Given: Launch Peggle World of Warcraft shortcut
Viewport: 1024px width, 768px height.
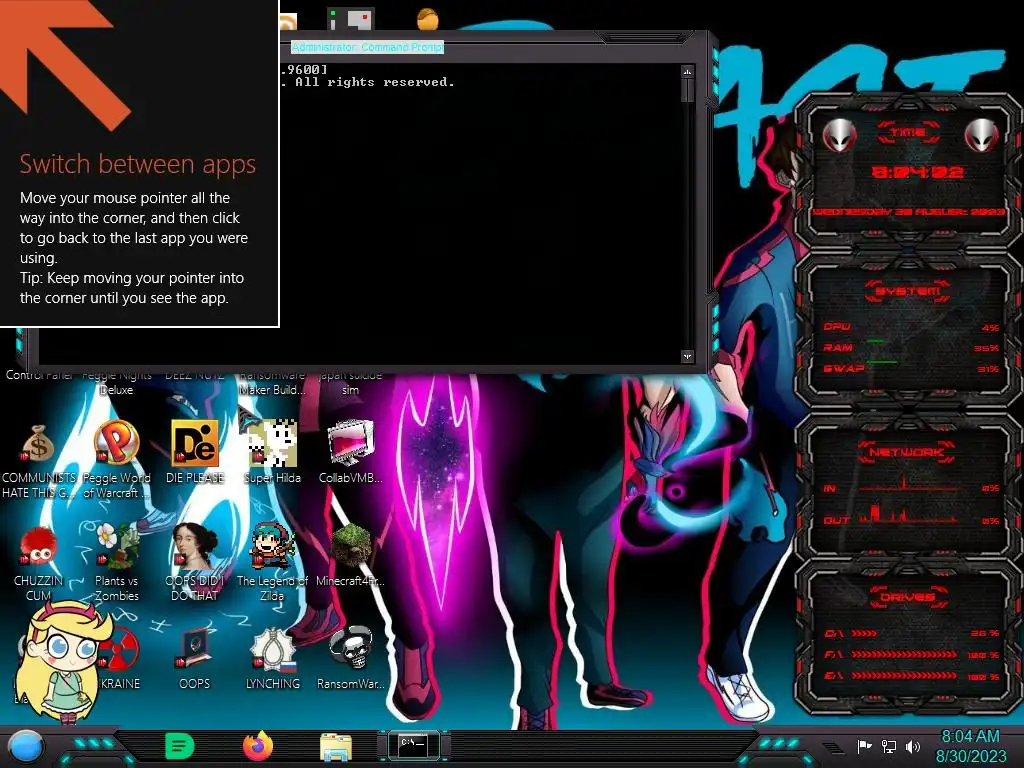Looking at the screenshot, I should coord(116,443).
